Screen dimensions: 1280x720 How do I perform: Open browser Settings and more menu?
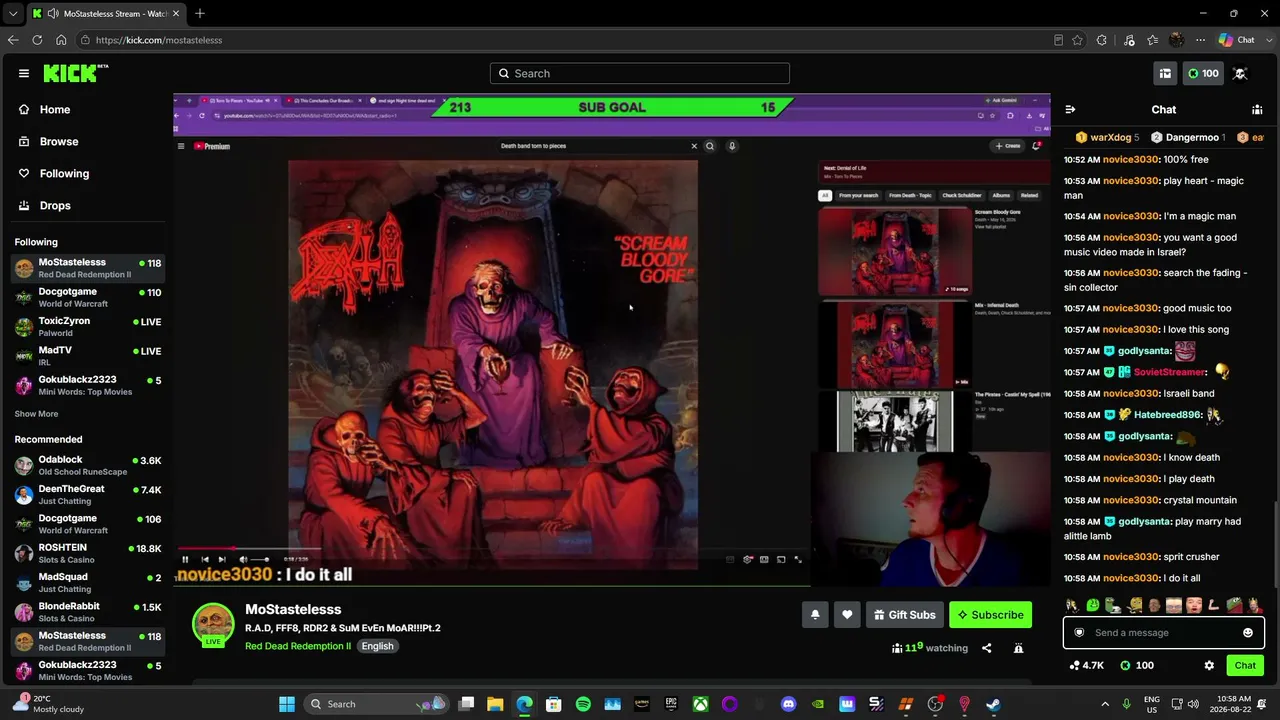(x=1200, y=40)
